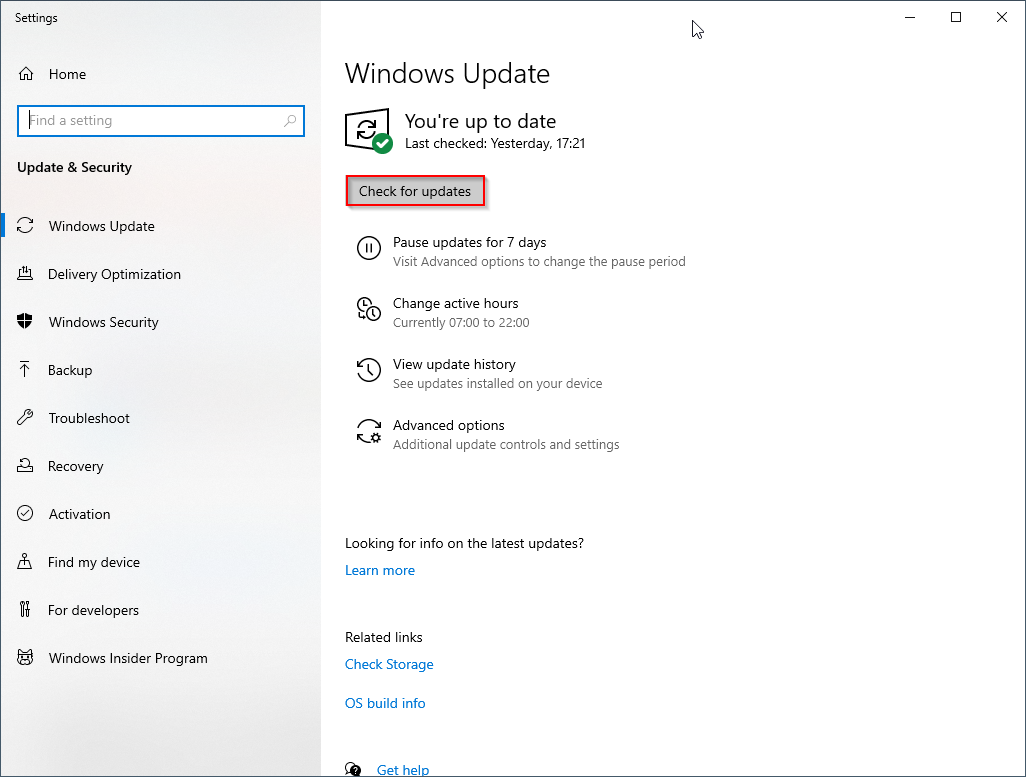Click the Windows Update sync arrows sidebar icon

25,226
